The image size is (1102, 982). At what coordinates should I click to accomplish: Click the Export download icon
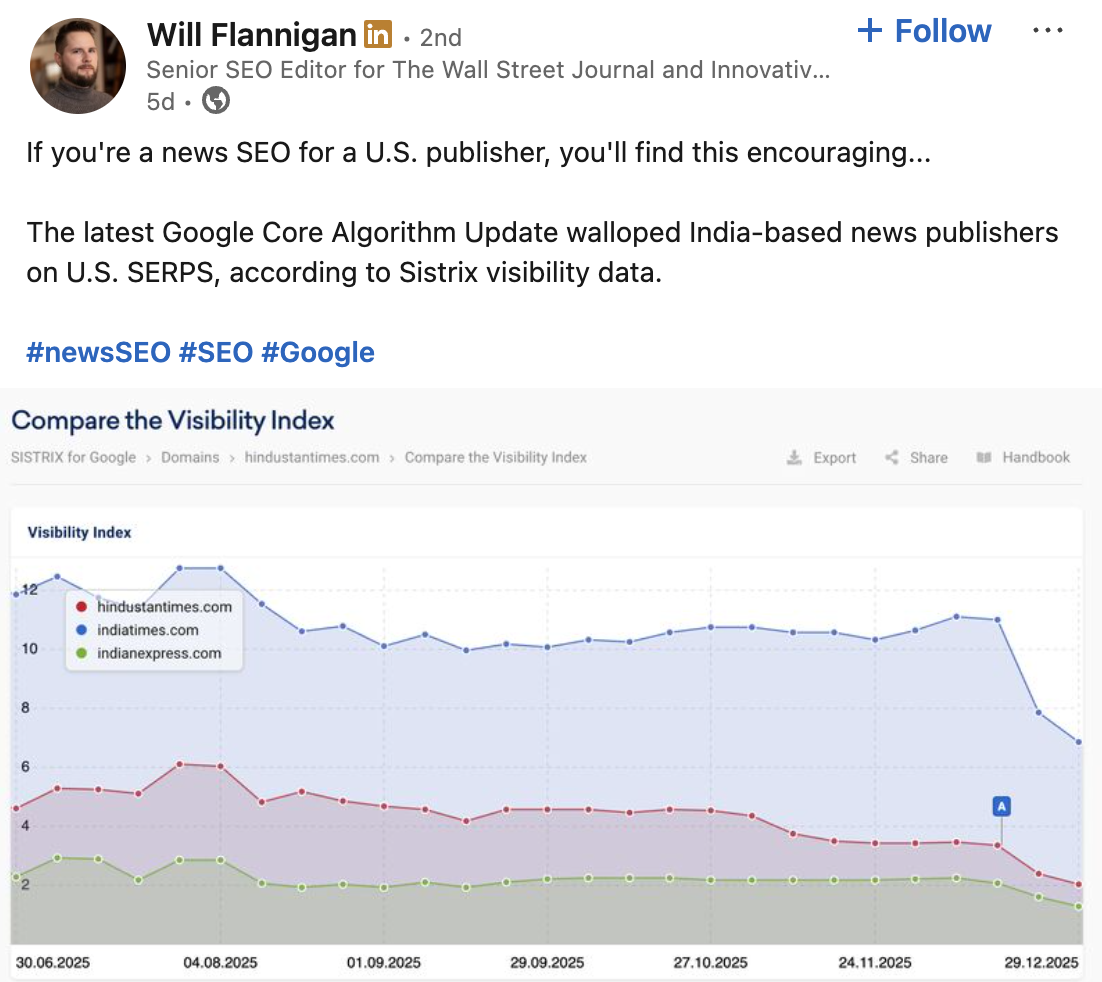795,457
